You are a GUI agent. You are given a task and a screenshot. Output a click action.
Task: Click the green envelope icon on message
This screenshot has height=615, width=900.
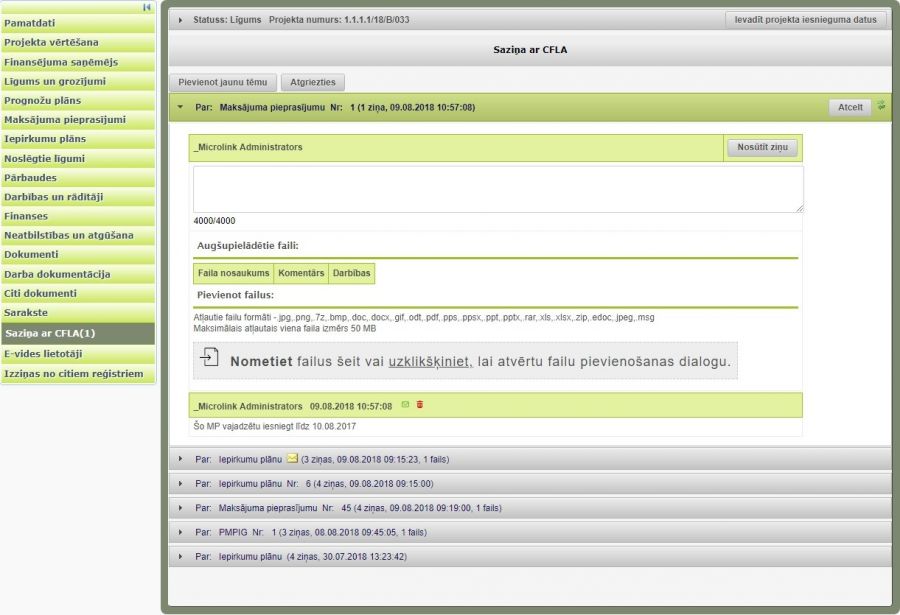click(405, 405)
